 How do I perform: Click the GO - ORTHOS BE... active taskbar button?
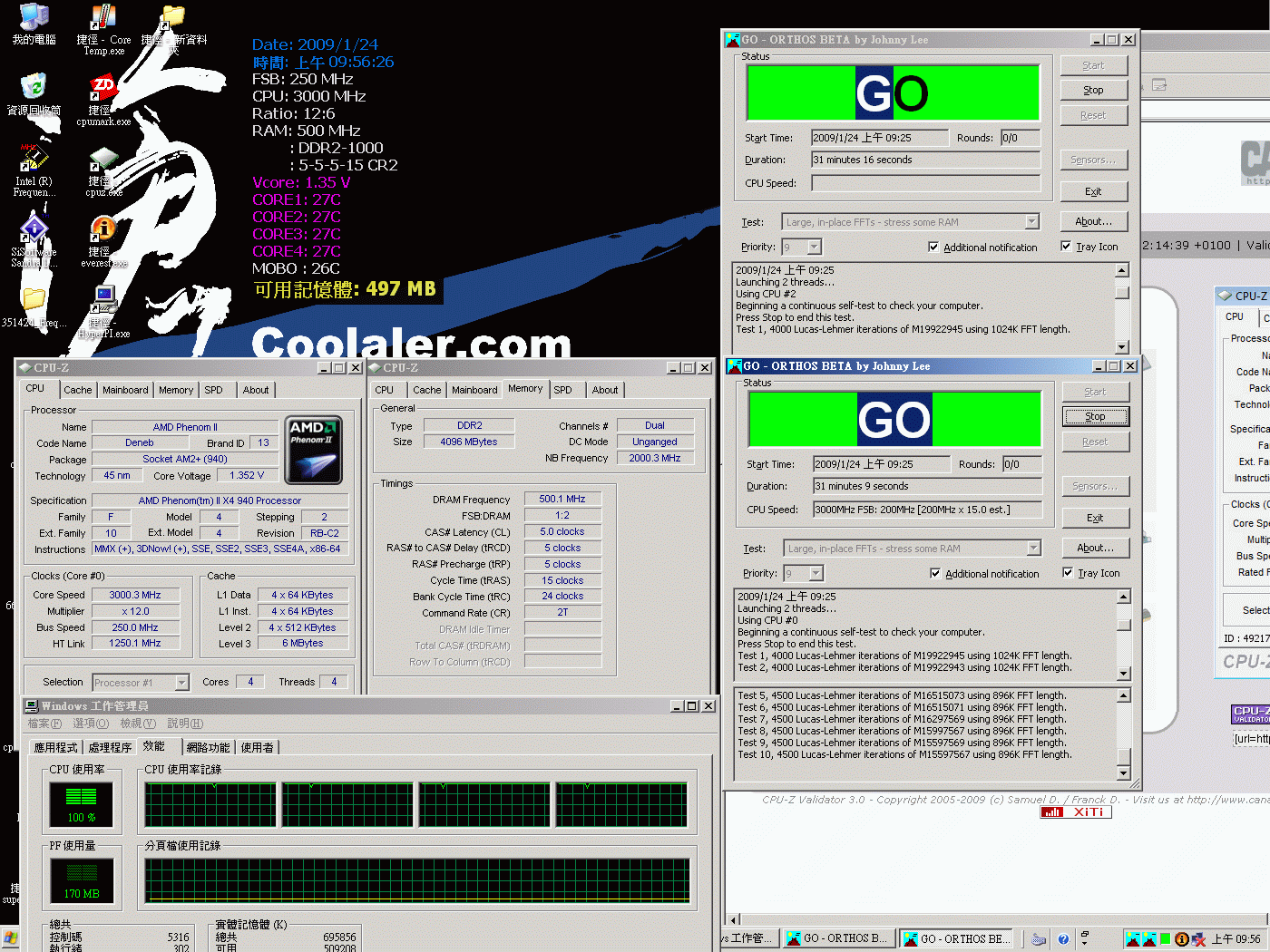(x=956, y=938)
